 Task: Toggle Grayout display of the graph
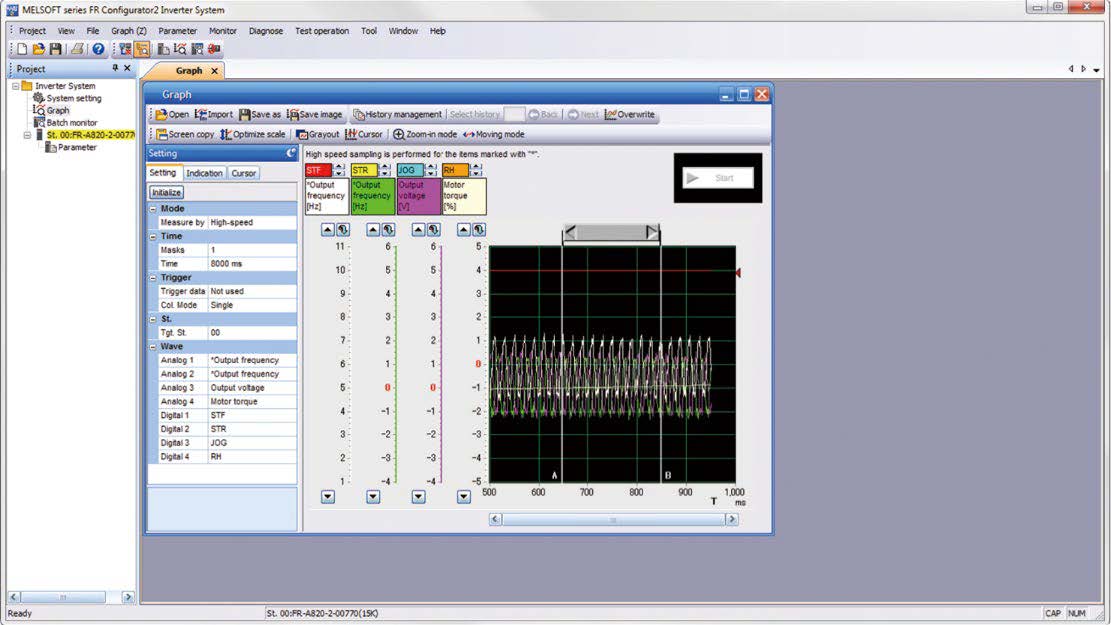coord(317,134)
